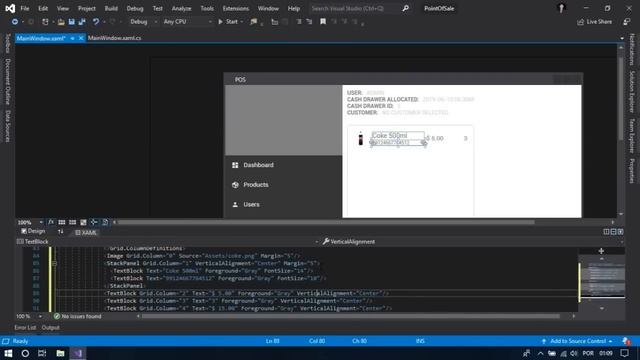Click the volume icon in system tray
This screenshot has width=640, height=360.
point(574,353)
